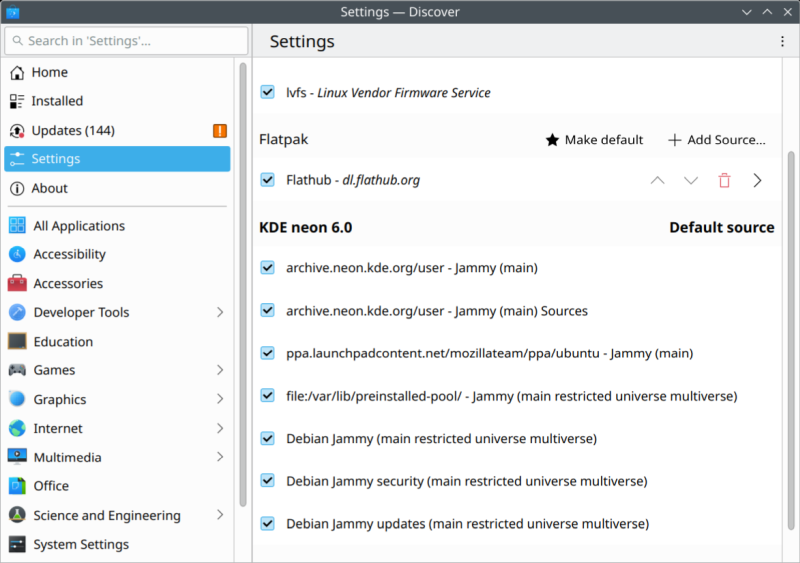
Task: Move Flathub source down with arrow
Action: click(690, 181)
